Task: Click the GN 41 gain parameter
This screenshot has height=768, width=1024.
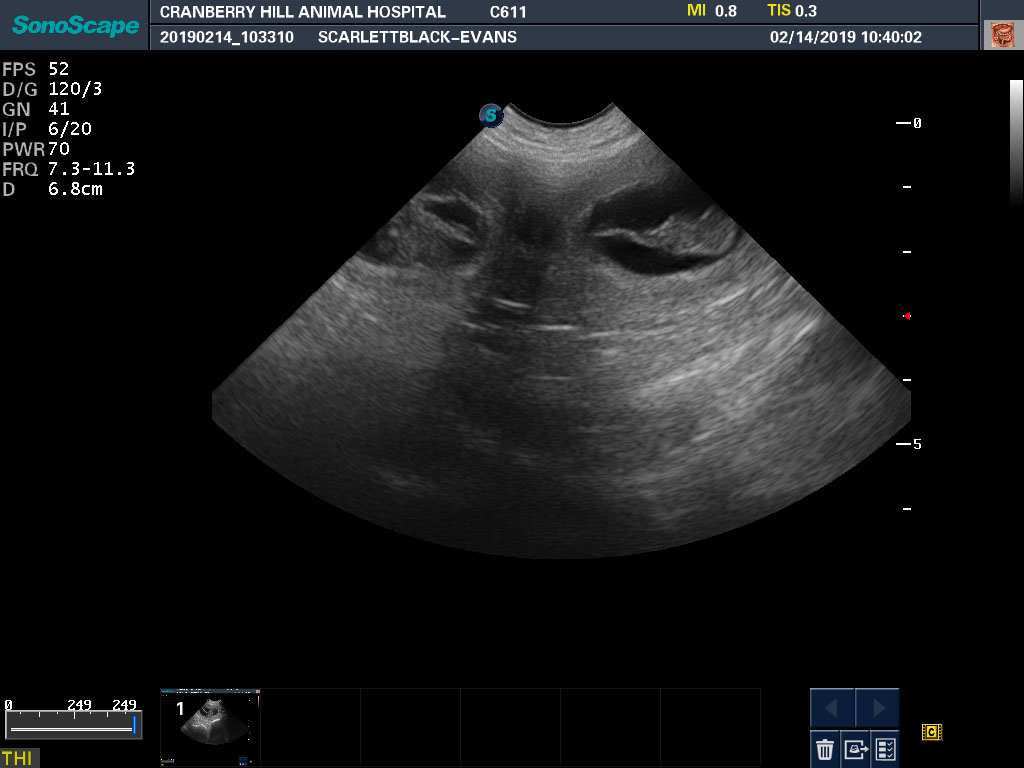Action: coord(36,109)
